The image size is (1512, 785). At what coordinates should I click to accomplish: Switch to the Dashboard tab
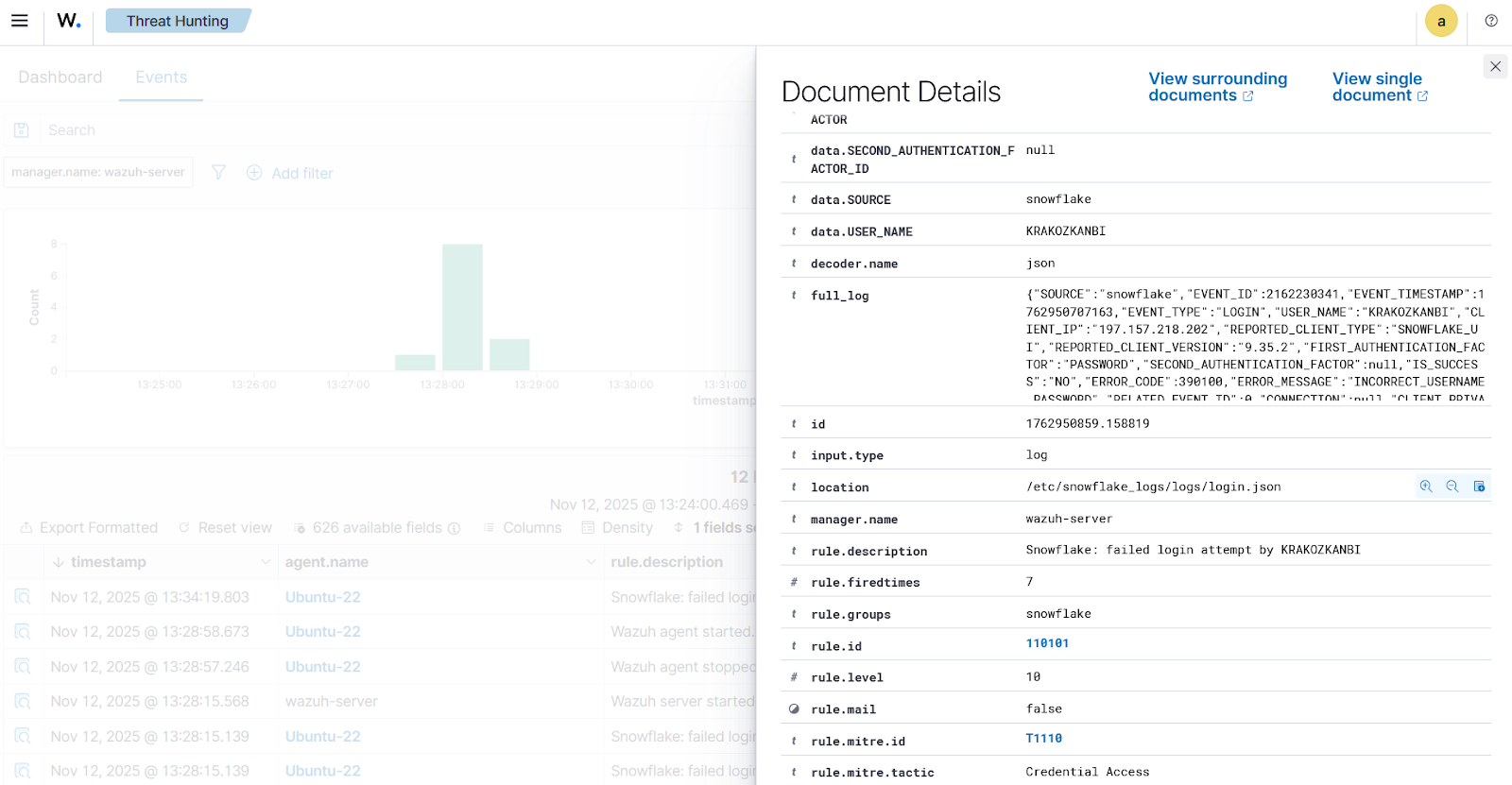pyautogui.click(x=60, y=77)
